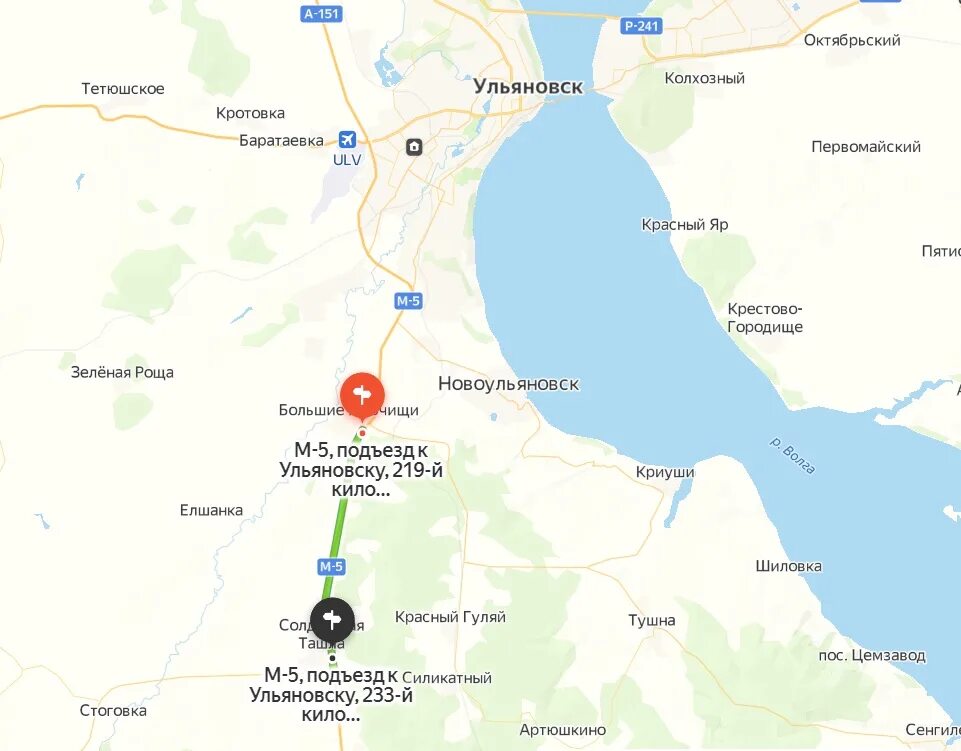Viewport: 961px width, 751px height.
Task: Click the Красный Гуляй label
Action: coord(450,617)
